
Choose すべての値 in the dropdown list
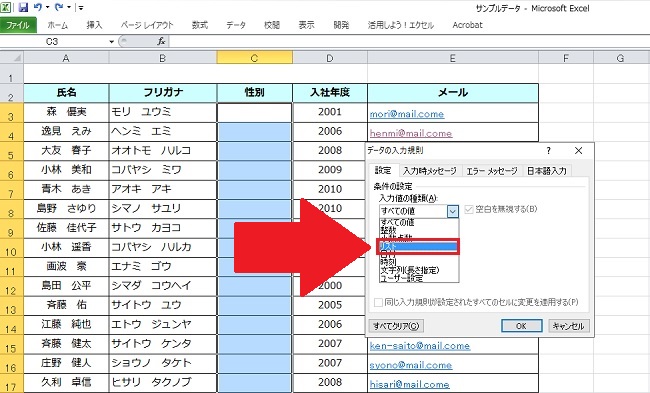(x=419, y=223)
